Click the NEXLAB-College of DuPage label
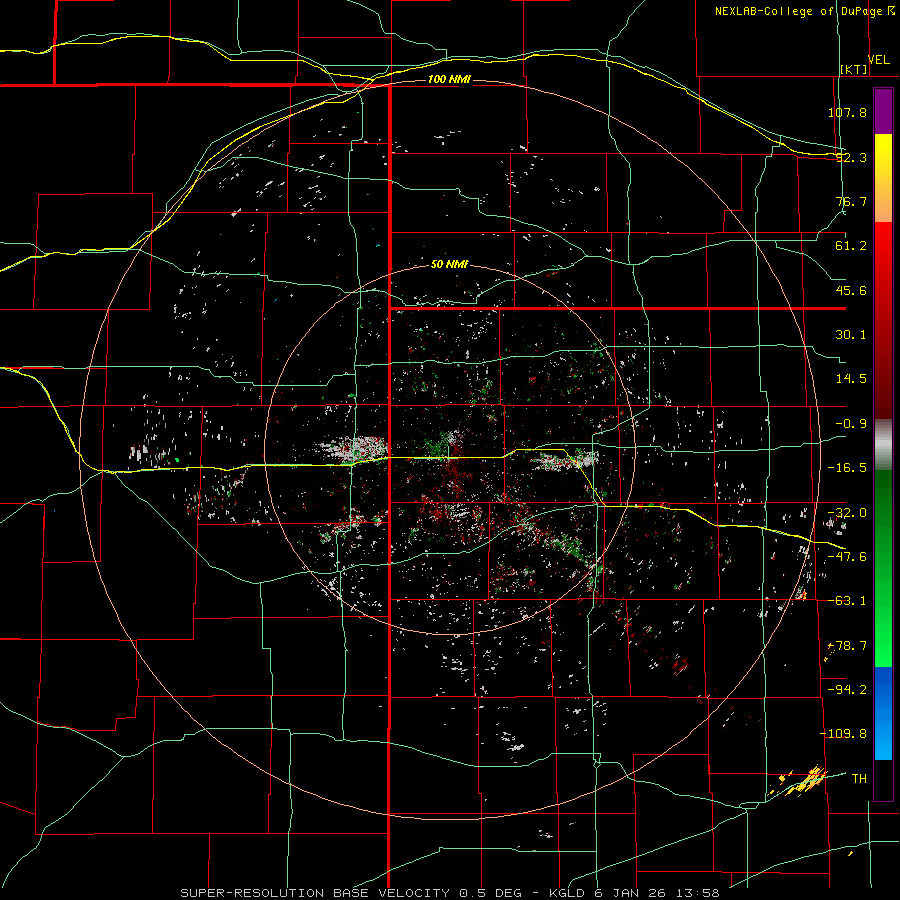 tap(798, 11)
